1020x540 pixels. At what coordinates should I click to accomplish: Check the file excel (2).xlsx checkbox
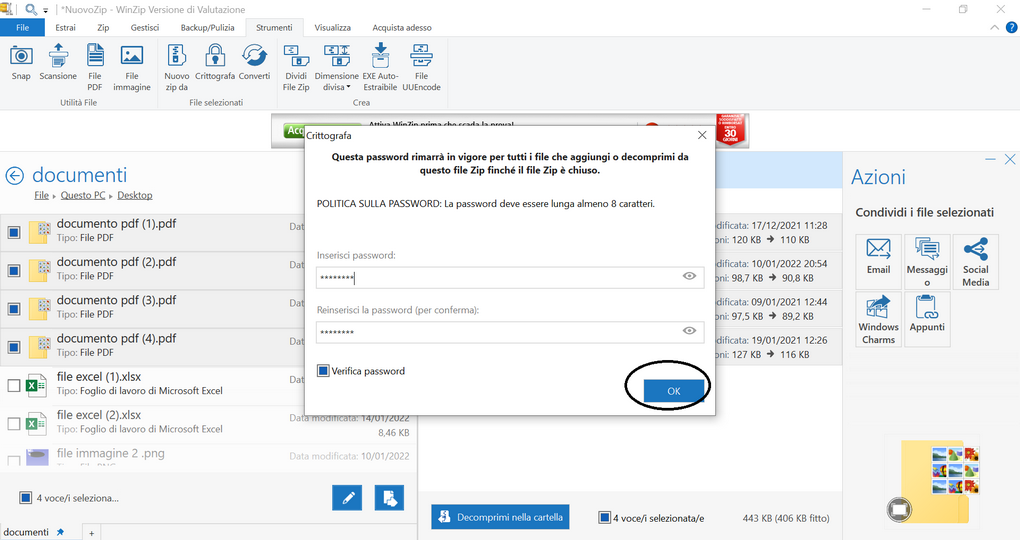coord(14,424)
